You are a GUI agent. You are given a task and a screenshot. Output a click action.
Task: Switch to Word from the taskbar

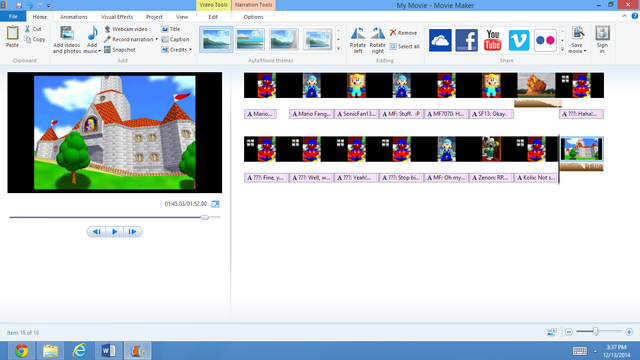109,351
